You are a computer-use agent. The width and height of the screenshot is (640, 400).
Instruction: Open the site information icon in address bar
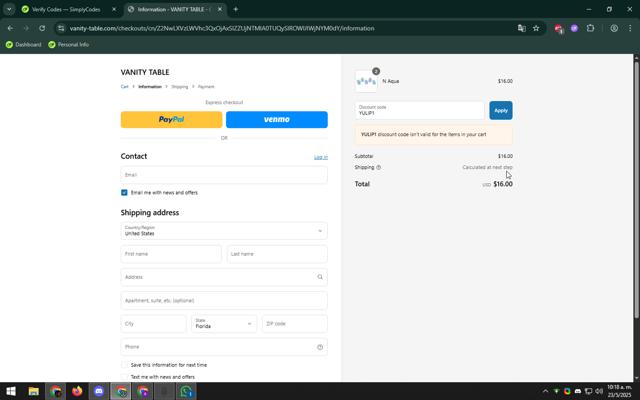pos(61,28)
